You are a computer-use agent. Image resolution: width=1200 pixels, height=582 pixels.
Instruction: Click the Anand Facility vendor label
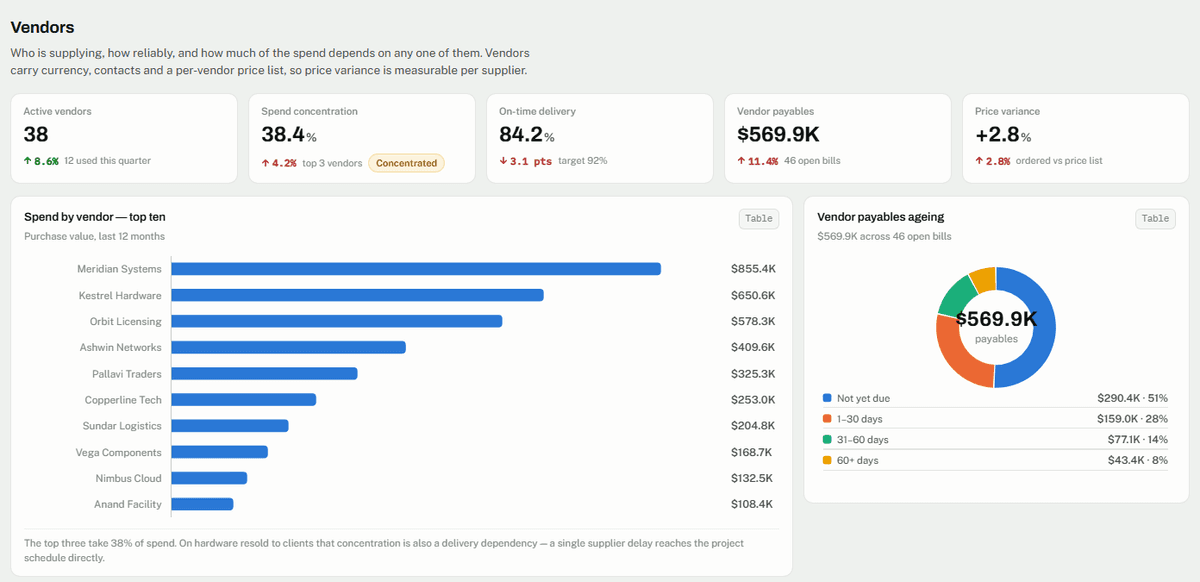point(128,504)
